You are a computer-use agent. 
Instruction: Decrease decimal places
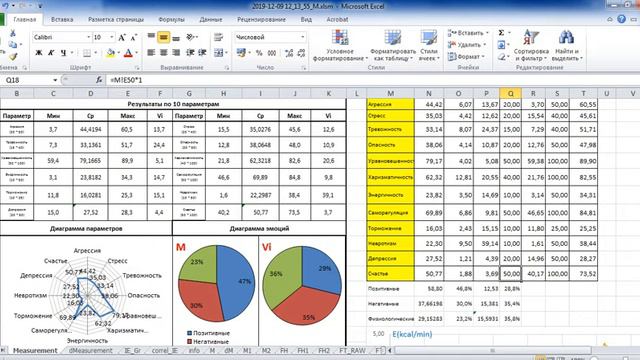pyautogui.click(x=302, y=53)
